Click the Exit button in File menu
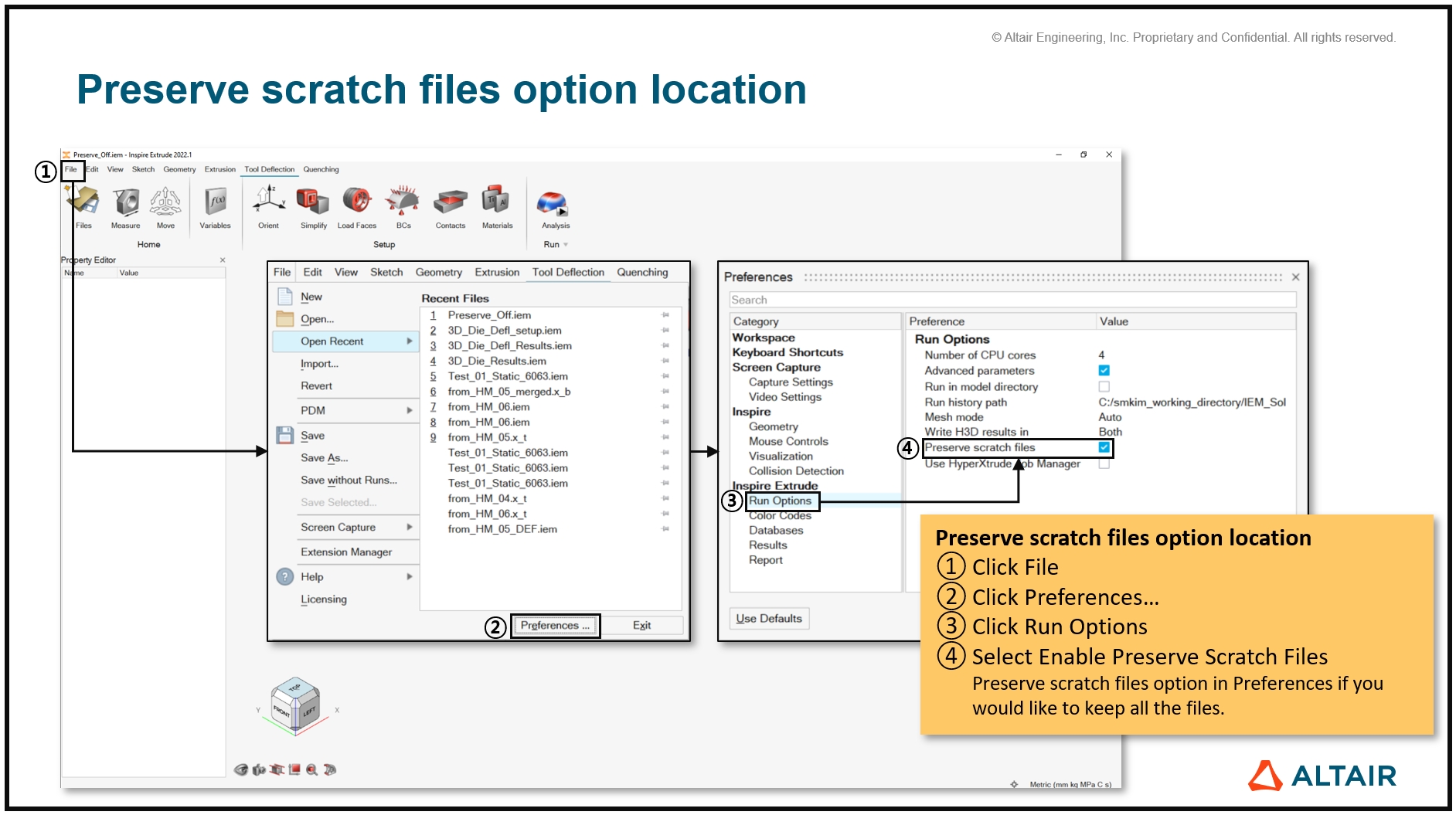1456x815 pixels. click(641, 625)
